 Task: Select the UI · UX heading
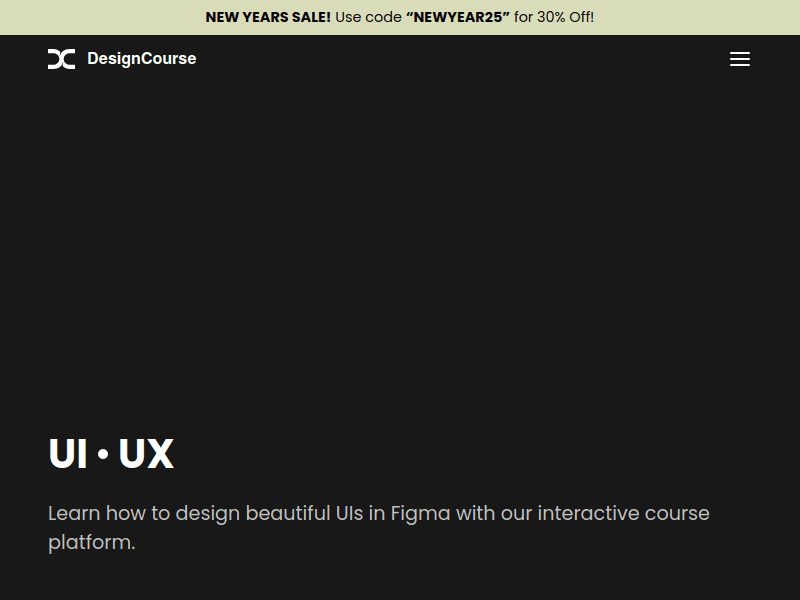(110, 453)
